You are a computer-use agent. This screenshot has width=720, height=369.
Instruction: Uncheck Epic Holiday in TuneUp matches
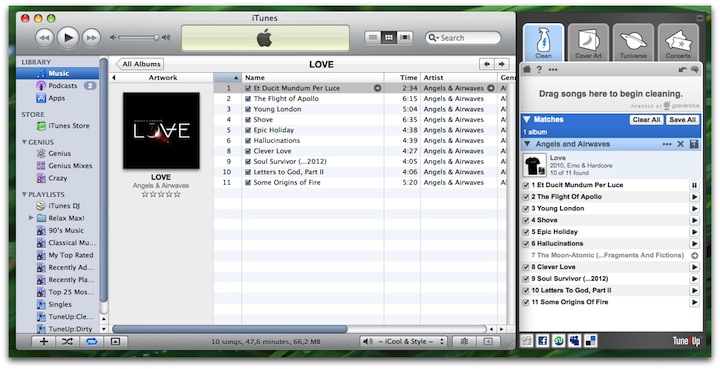tap(526, 232)
